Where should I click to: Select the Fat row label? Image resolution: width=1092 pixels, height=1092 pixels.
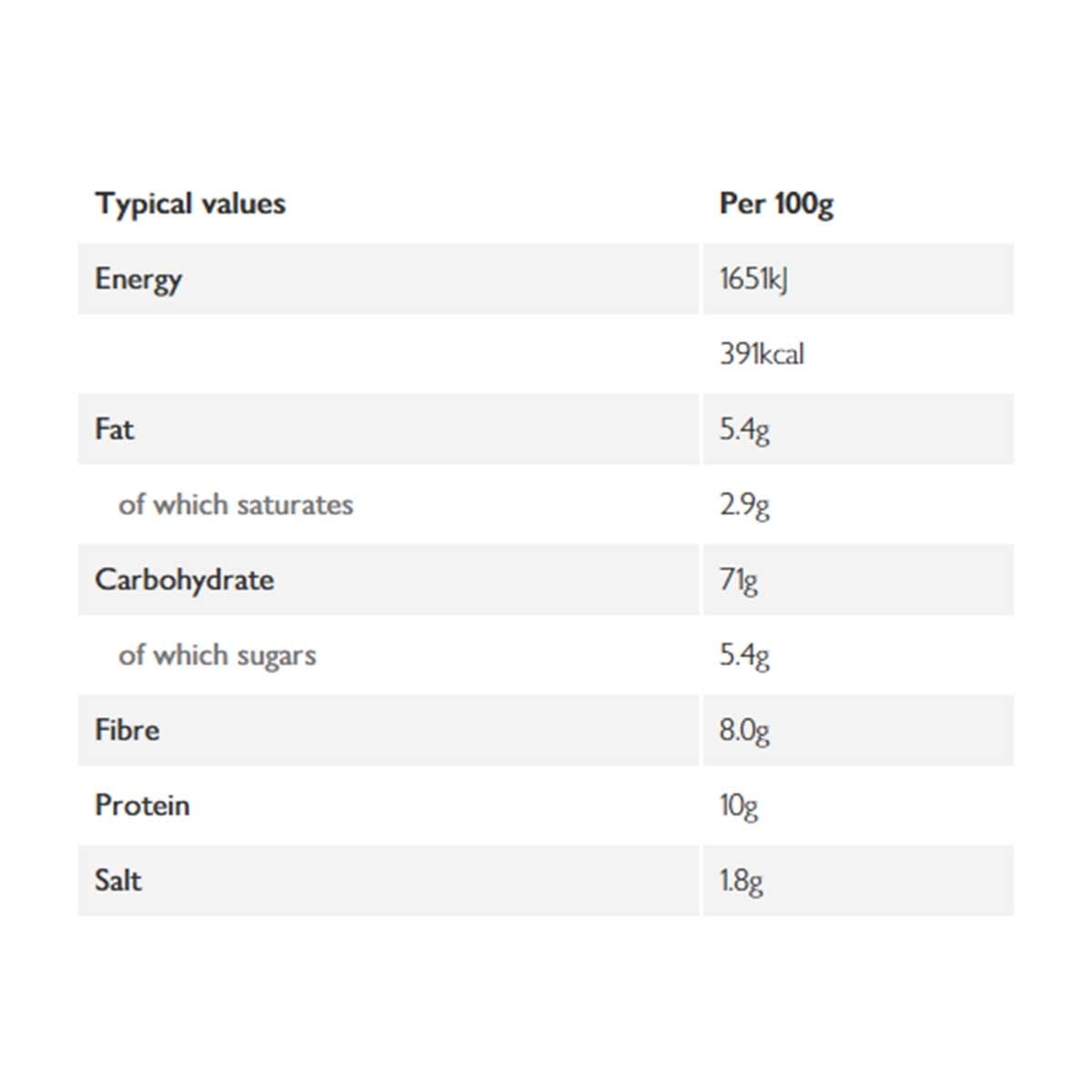pyautogui.click(x=115, y=429)
